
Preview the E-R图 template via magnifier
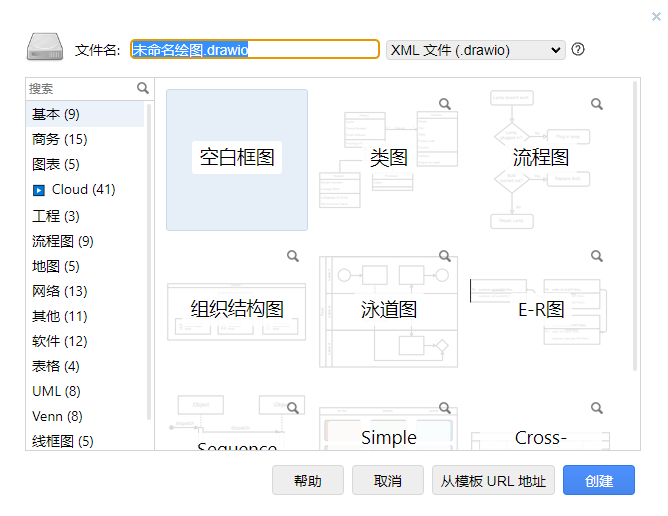click(x=597, y=256)
